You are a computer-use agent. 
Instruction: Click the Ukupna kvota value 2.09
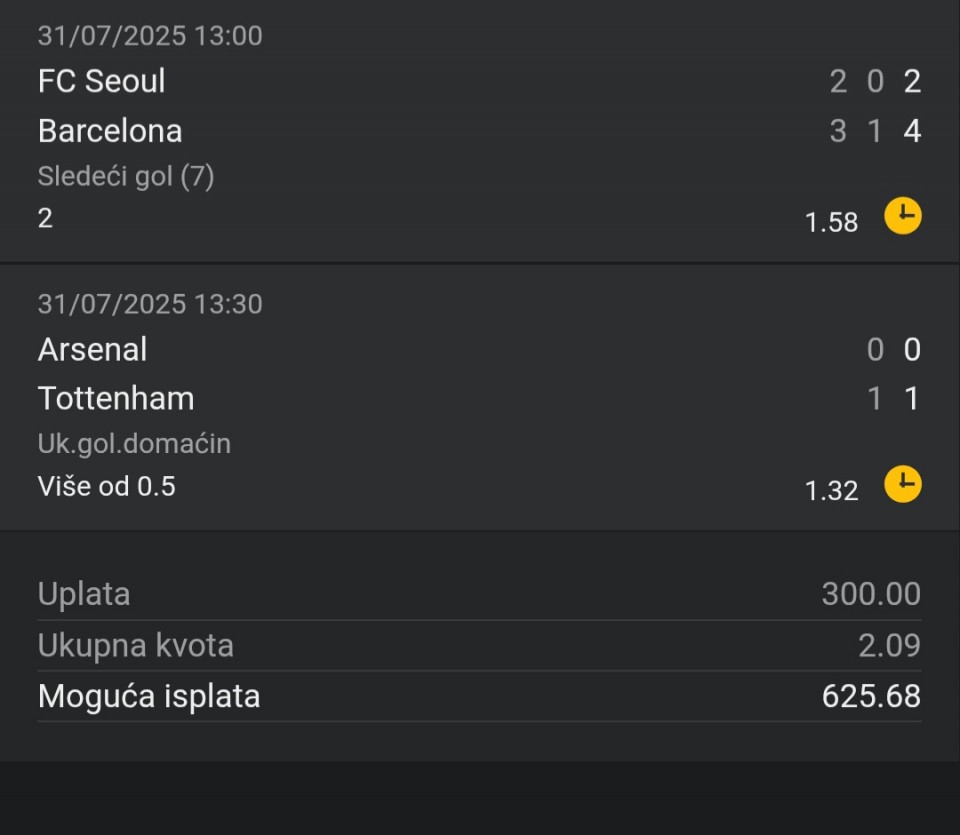(890, 645)
